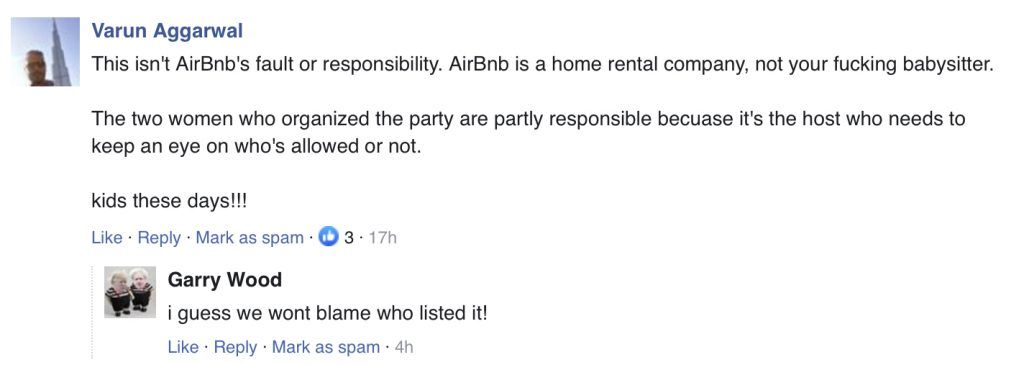Open Garry Wood's avatar image
The image size is (1024, 365).
point(130,292)
